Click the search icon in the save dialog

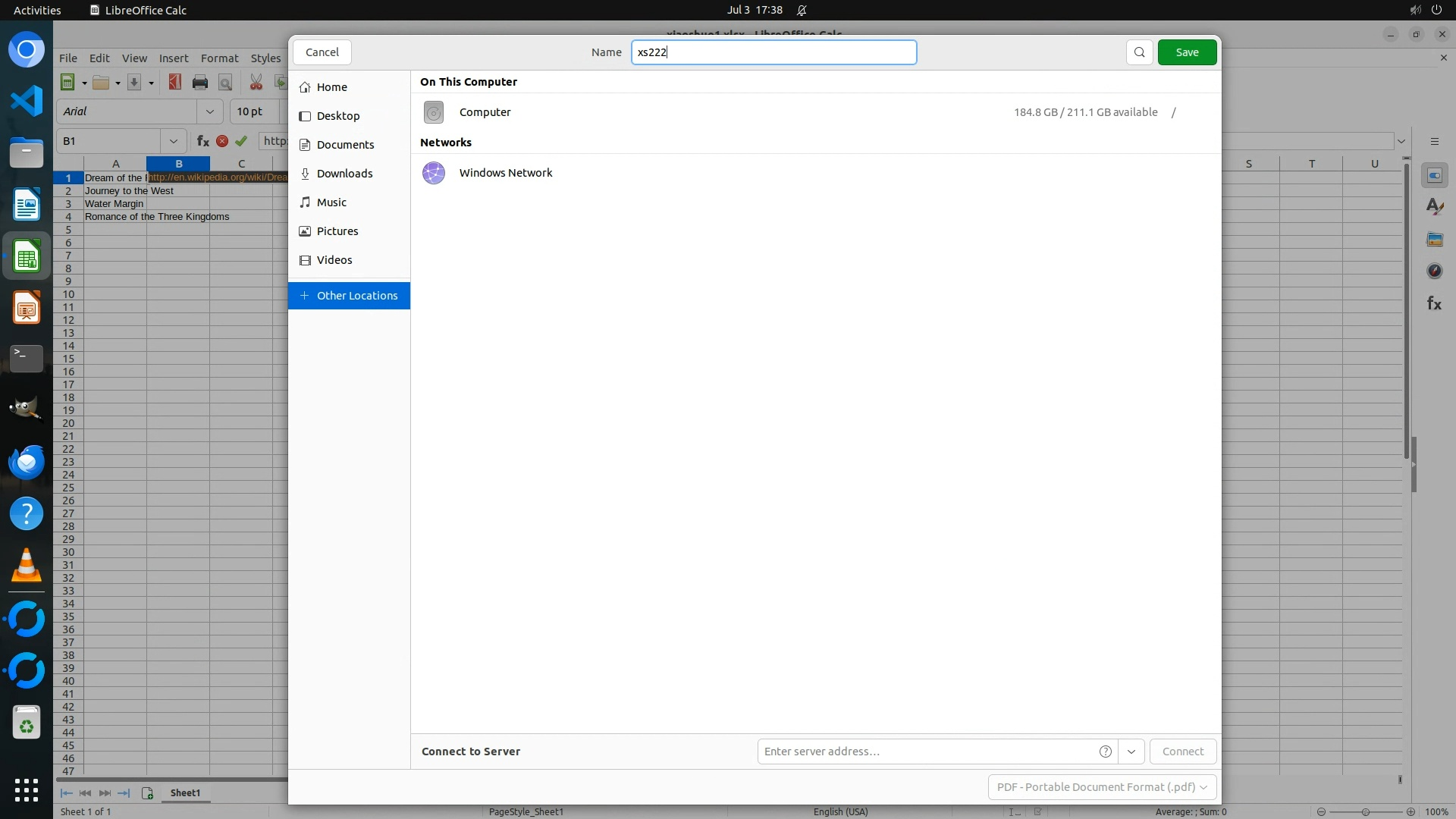(x=1139, y=52)
